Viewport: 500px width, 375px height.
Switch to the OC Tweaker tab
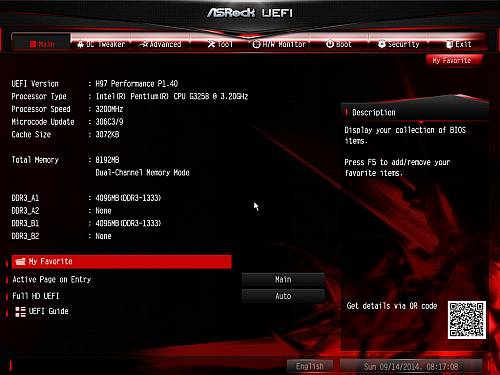tap(101, 44)
